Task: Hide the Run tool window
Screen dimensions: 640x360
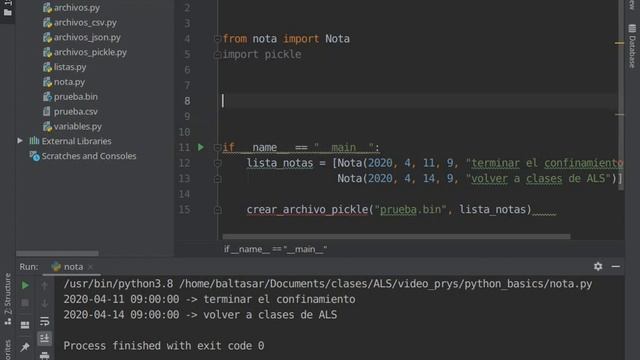Action: pyautogui.click(x=616, y=267)
